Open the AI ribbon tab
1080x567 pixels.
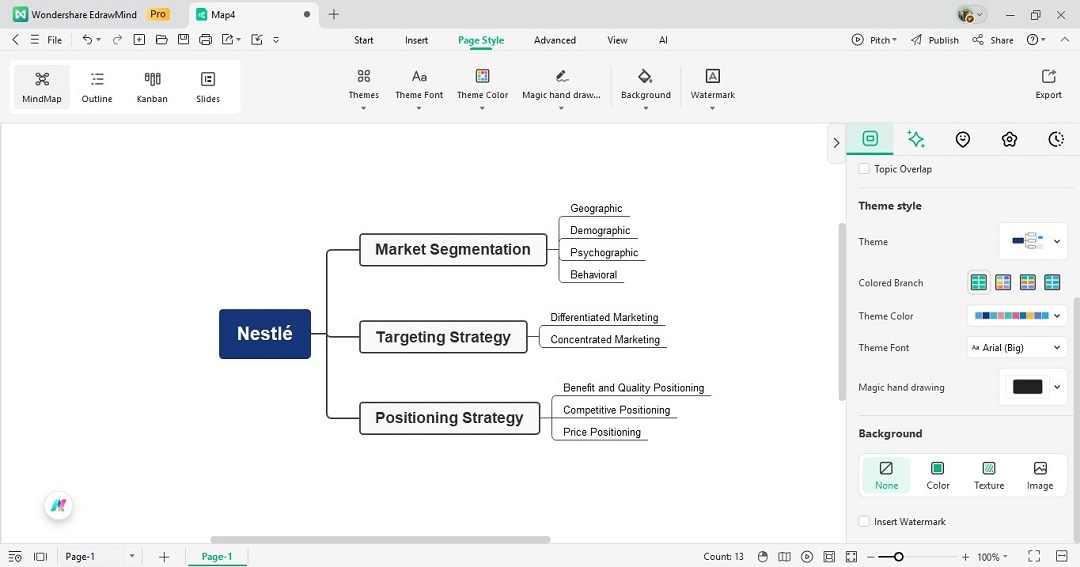point(663,40)
